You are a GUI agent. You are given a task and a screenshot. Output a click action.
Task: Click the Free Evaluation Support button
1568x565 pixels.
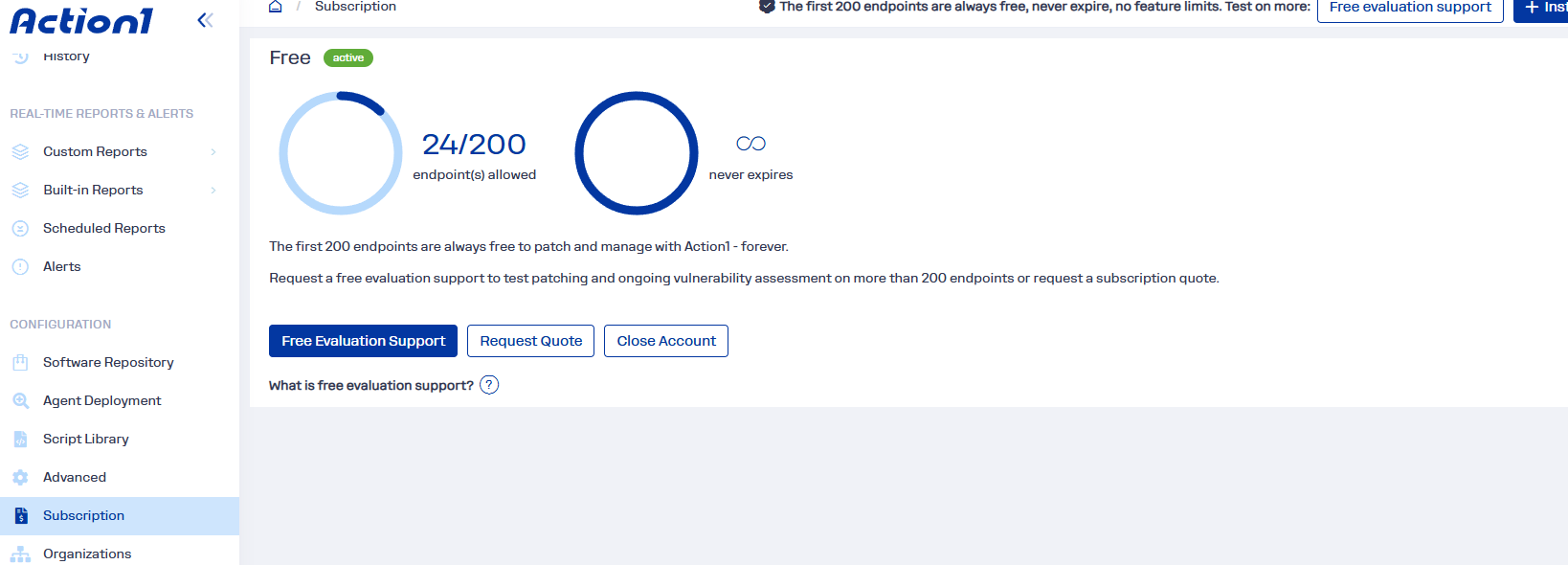[x=363, y=341]
